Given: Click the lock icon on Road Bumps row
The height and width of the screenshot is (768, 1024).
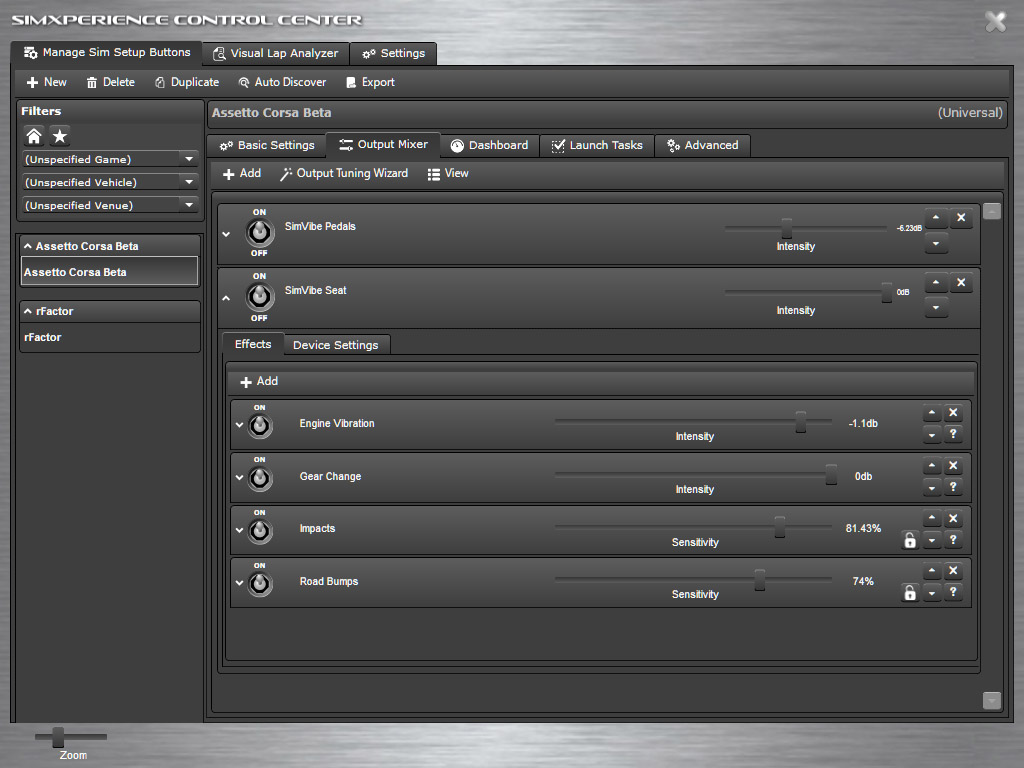Looking at the screenshot, I should (909, 593).
